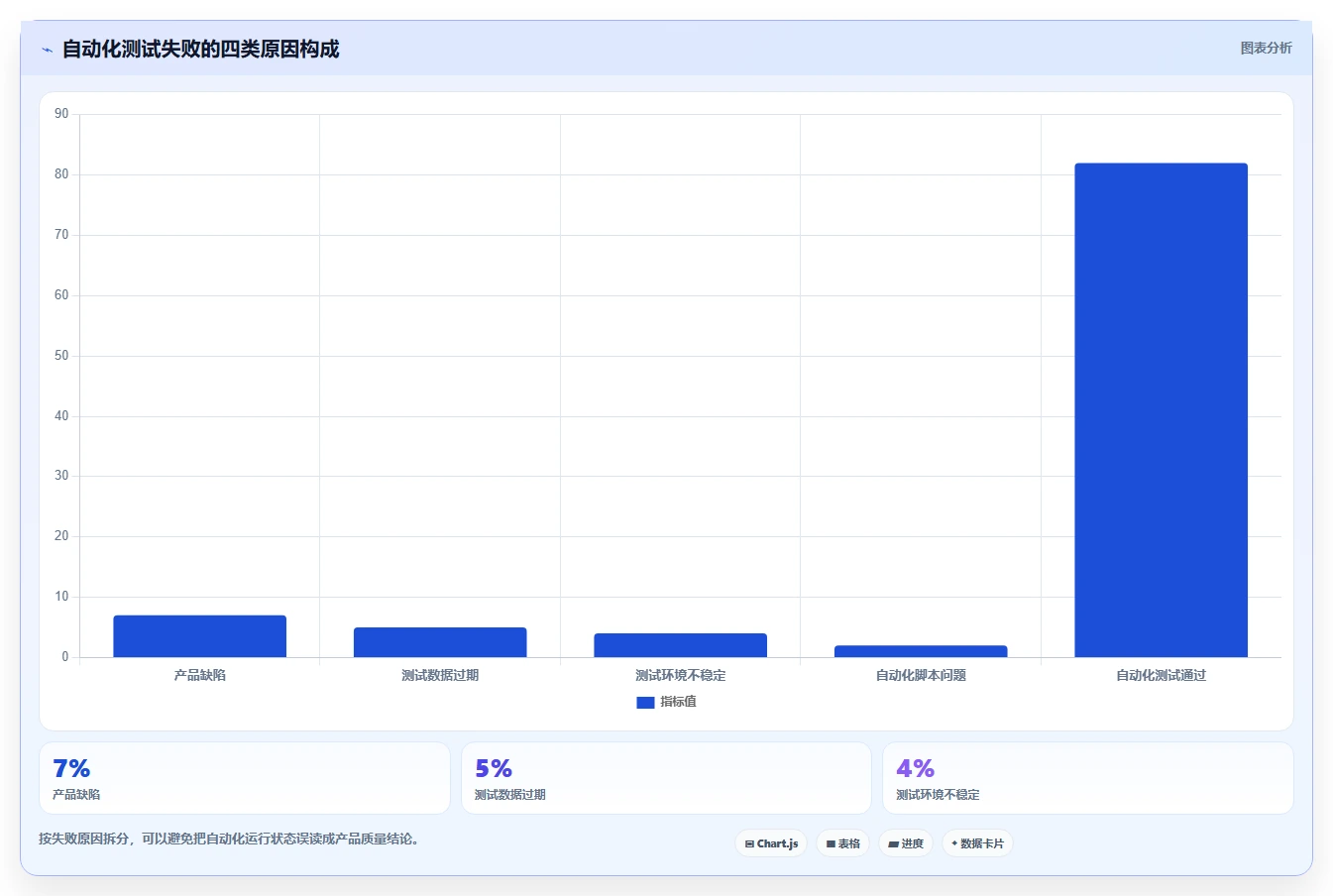This screenshot has width=1333, height=896.
Task: Click the 测试数据过期 x-axis label
Action: tap(440, 675)
